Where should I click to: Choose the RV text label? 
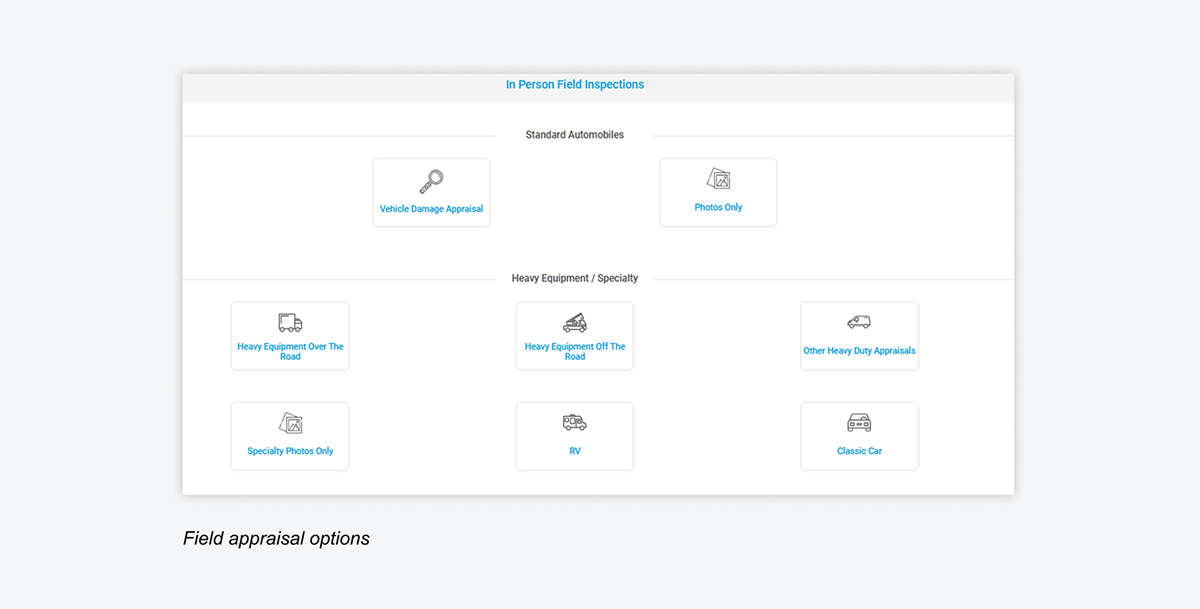pyautogui.click(x=575, y=451)
